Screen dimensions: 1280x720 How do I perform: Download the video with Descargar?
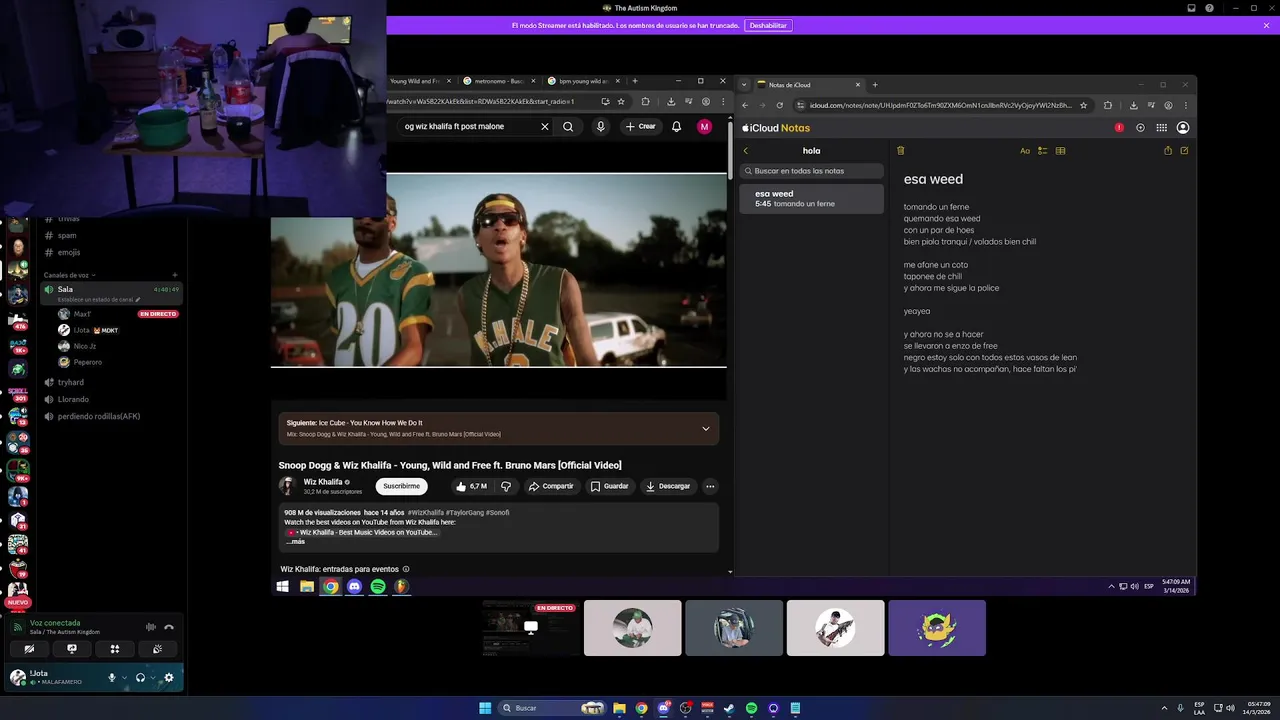tap(668, 486)
